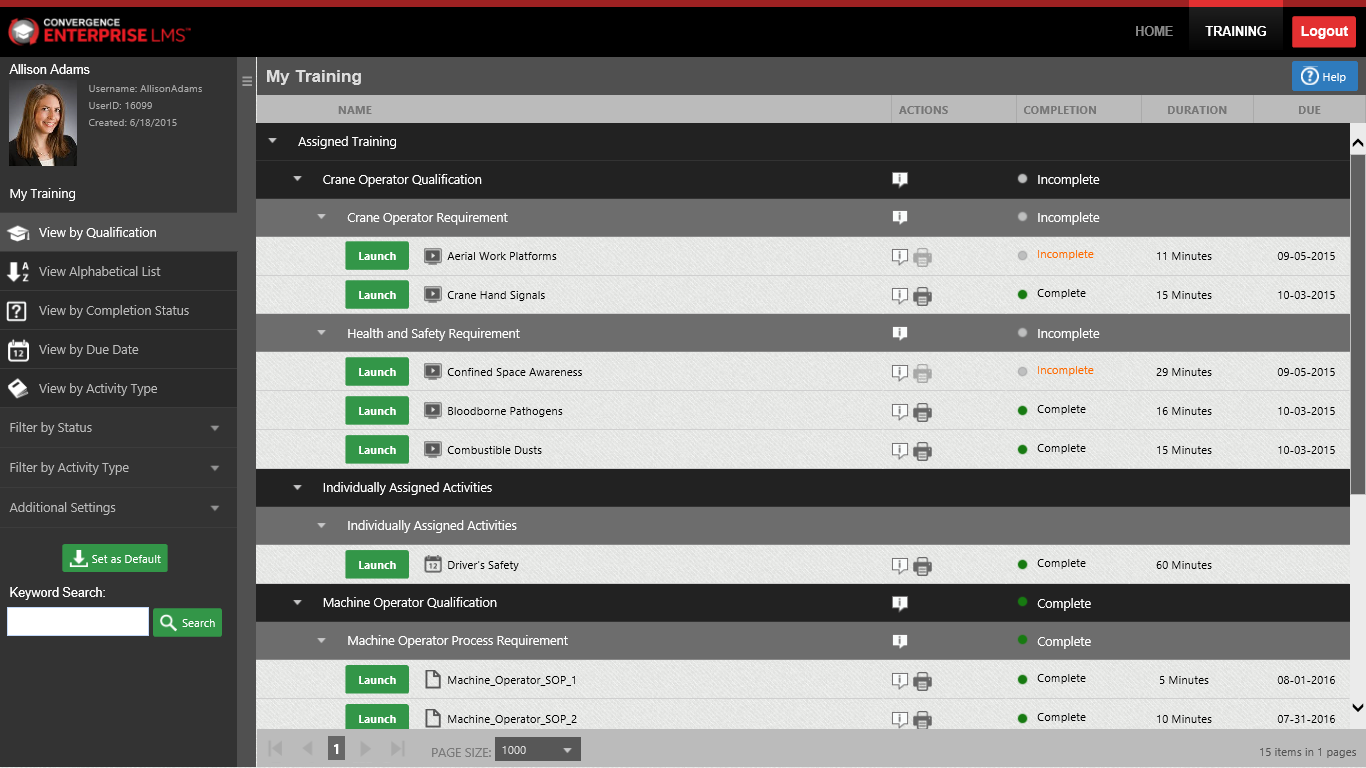Viewport: 1366px width, 768px height.
Task: Click My Training in the sidebar
Action: (43, 194)
